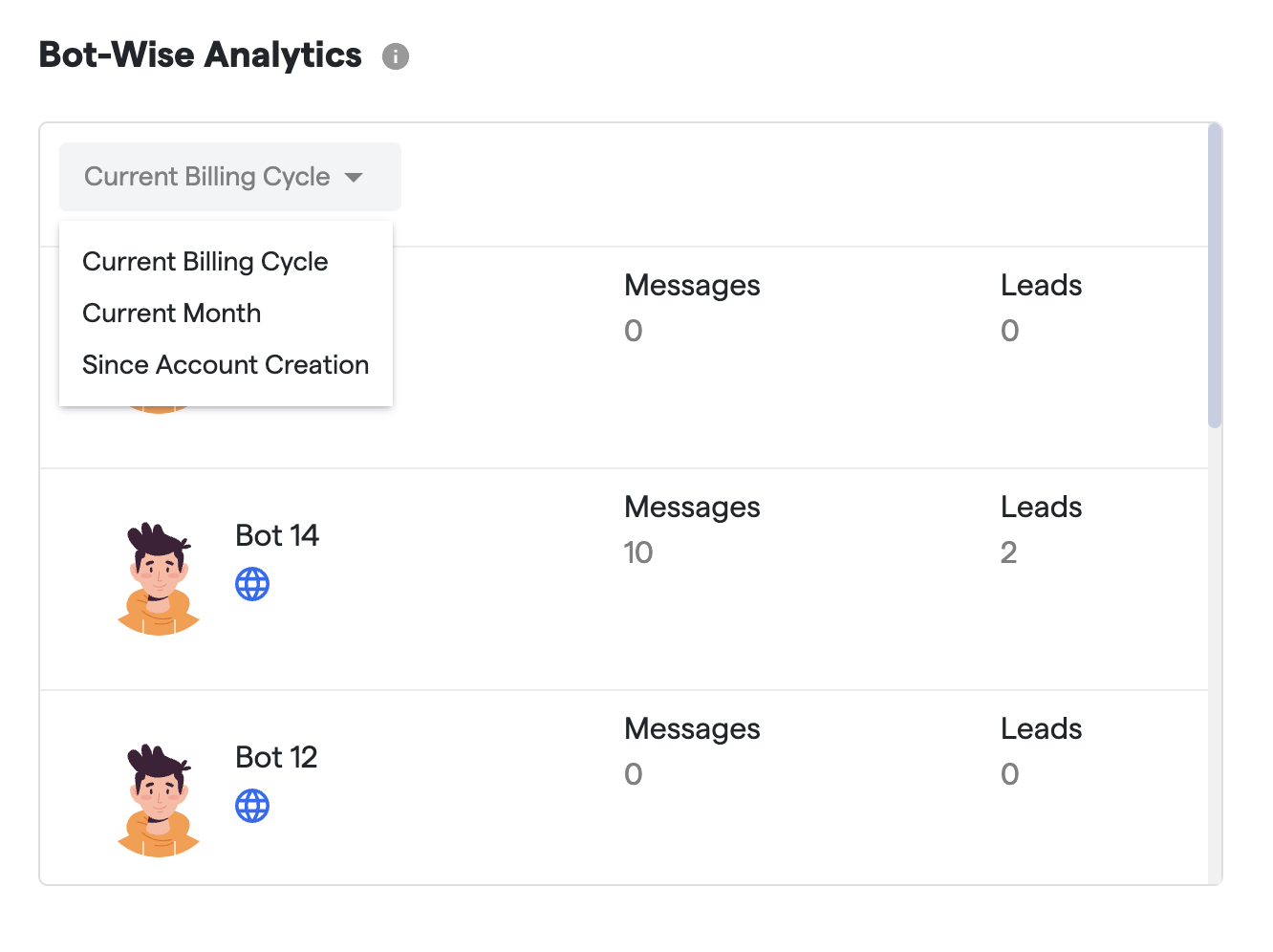Click the globe icon under Bot 12
The image size is (1273, 952).
(252, 806)
